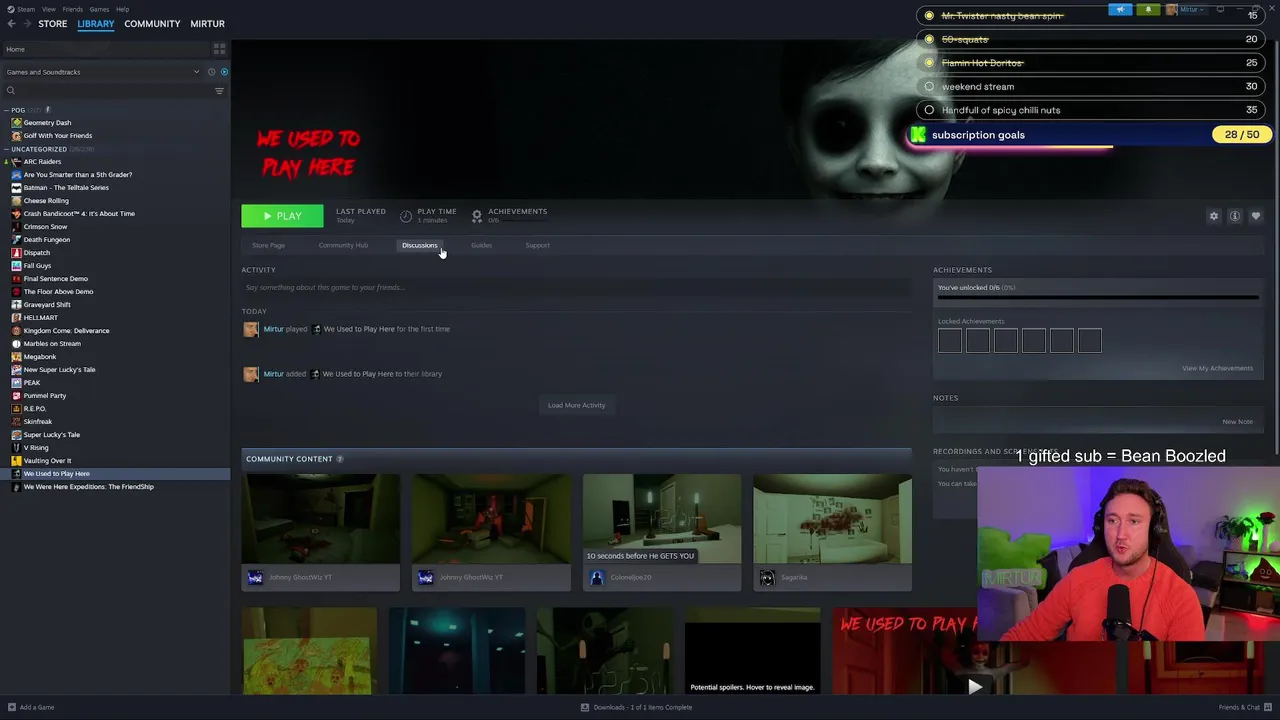Image resolution: width=1280 pixels, height=720 pixels.
Task: Reveal the potential spoilers image
Action: (752, 651)
